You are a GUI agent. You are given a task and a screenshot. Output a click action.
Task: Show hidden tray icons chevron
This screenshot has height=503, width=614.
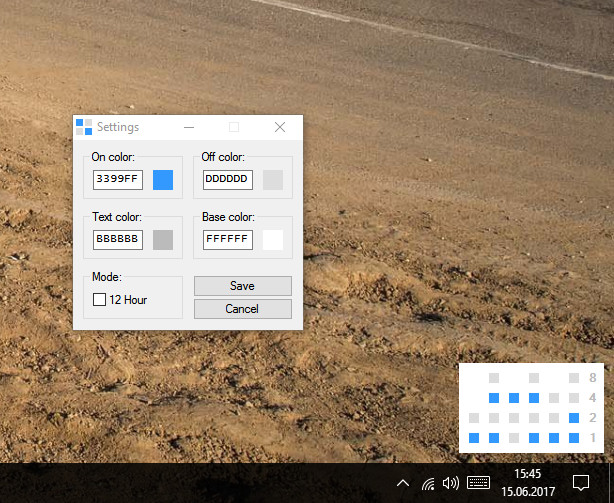pos(403,483)
